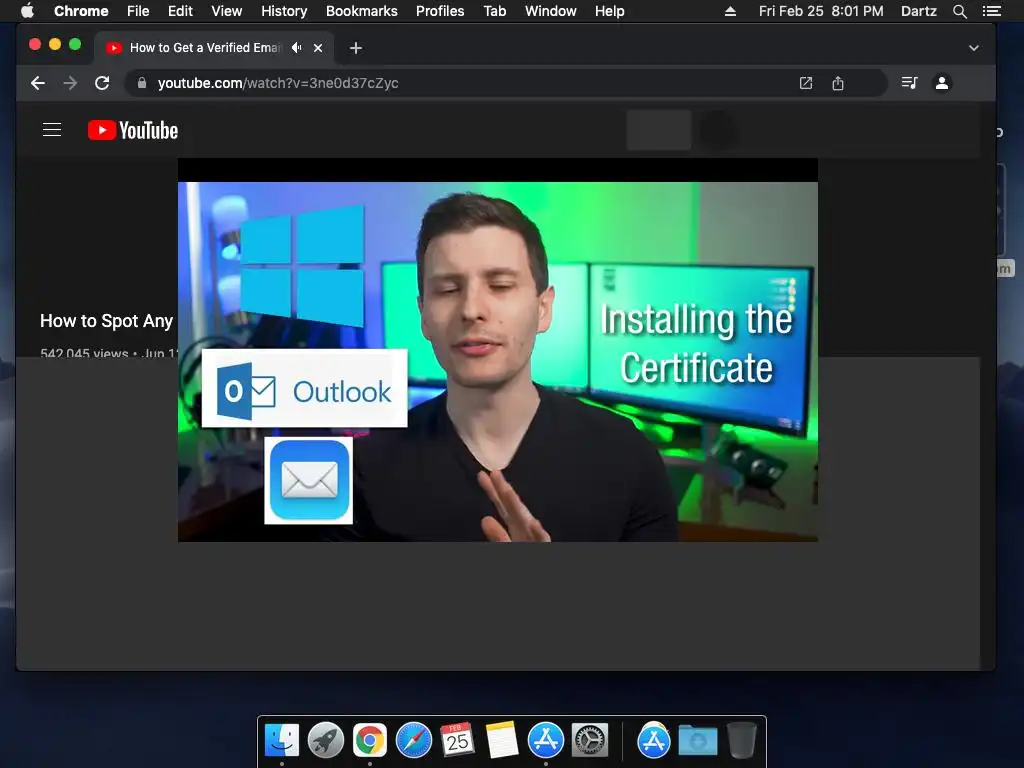This screenshot has height=768, width=1024.
Task: Close the YouTube tab
Action: (318, 48)
